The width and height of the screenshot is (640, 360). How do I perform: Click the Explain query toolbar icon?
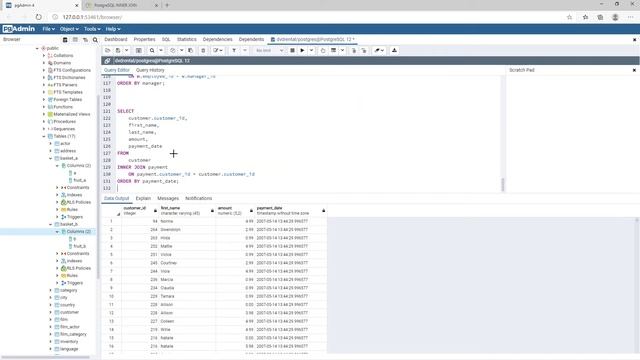(323, 51)
